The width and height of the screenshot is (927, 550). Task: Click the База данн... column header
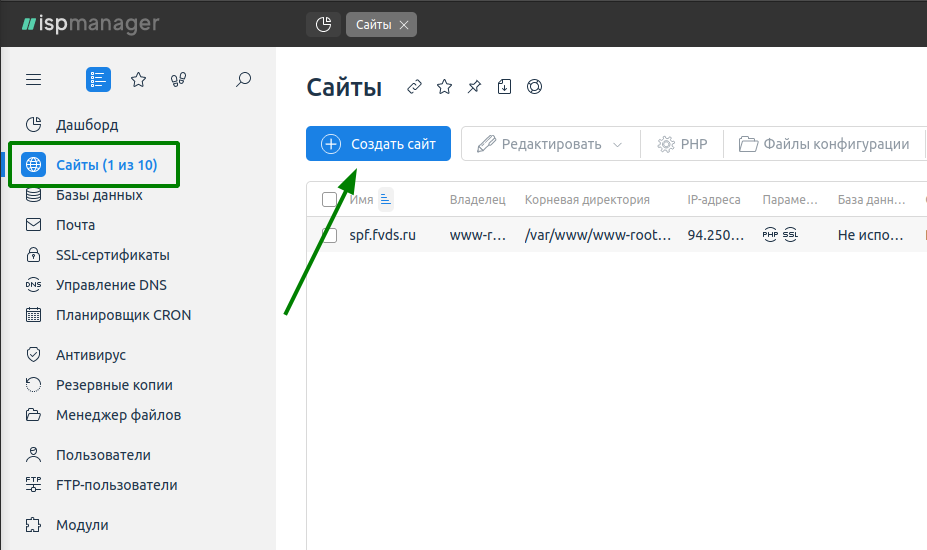coord(871,200)
